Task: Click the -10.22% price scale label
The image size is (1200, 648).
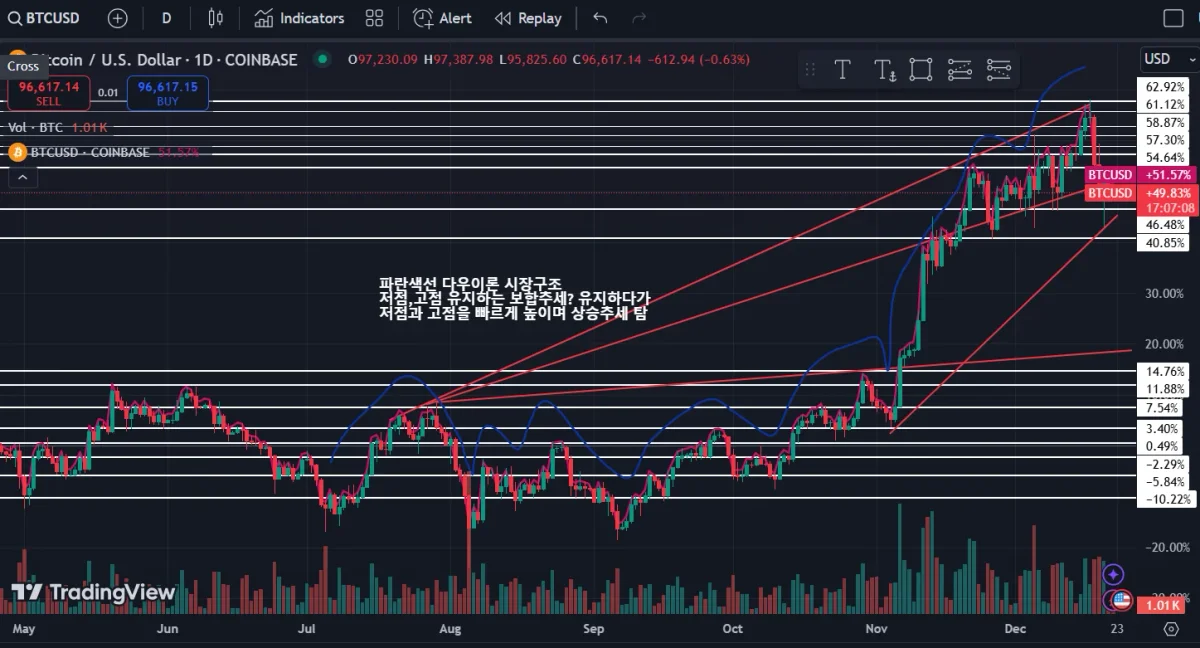Action: 1165,499
